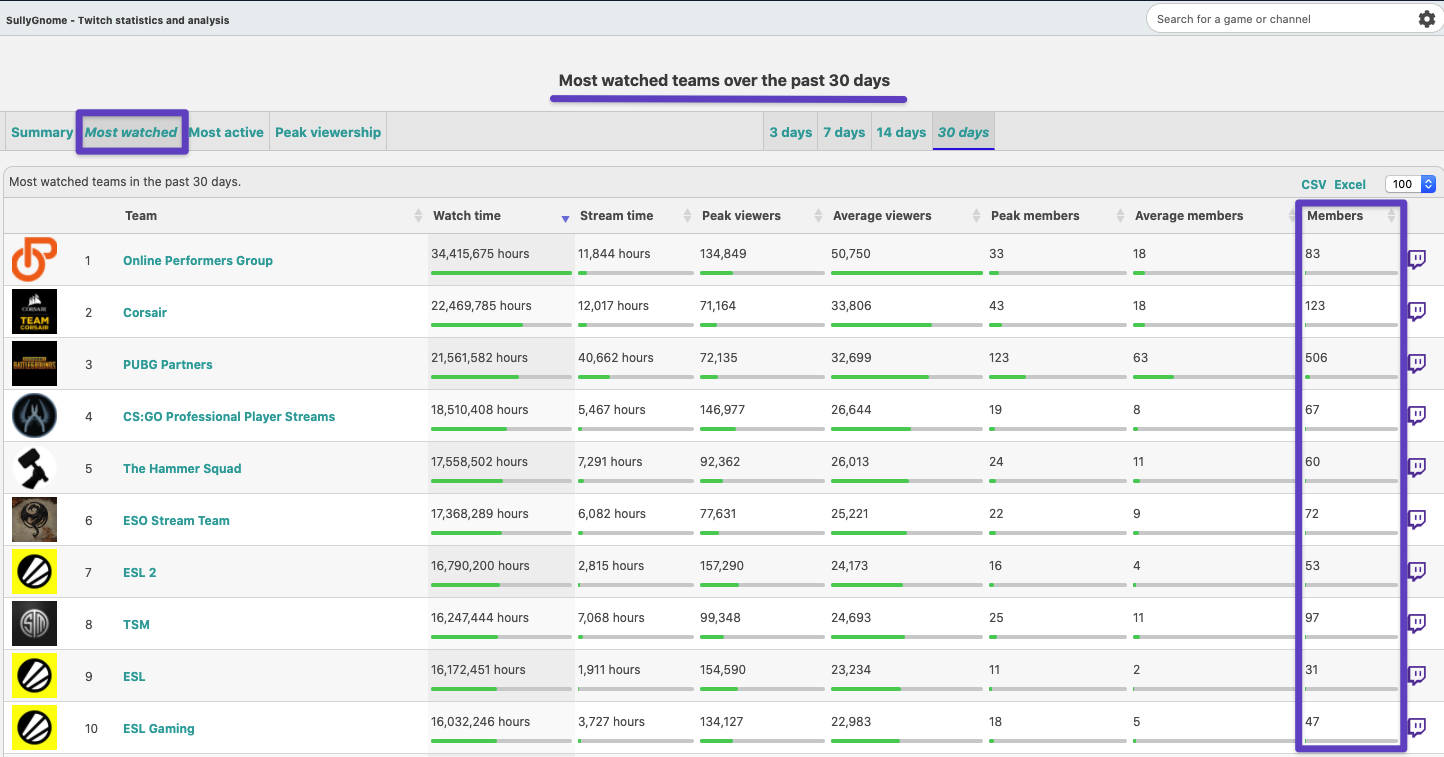Open CS:GO Professional Player Streams team link
Viewport: 1444px width, 757px height.
(x=229, y=417)
